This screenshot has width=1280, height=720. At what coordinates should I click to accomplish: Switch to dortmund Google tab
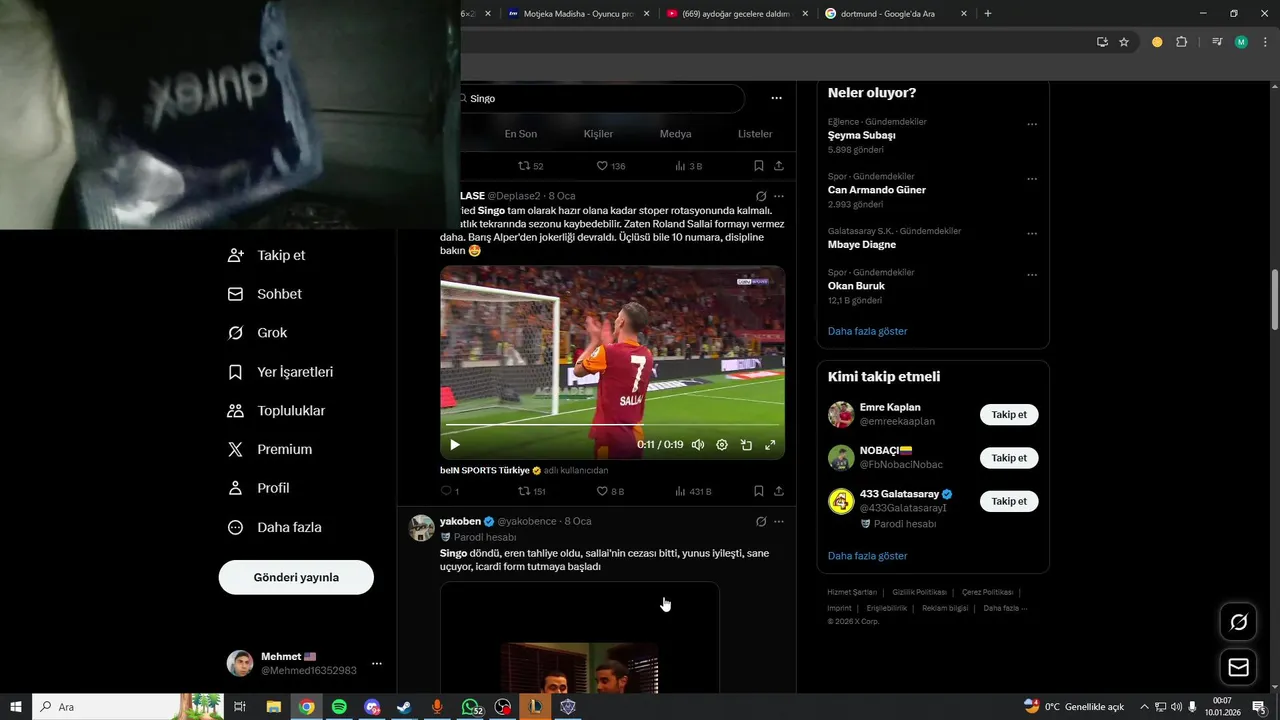click(x=897, y=13)
